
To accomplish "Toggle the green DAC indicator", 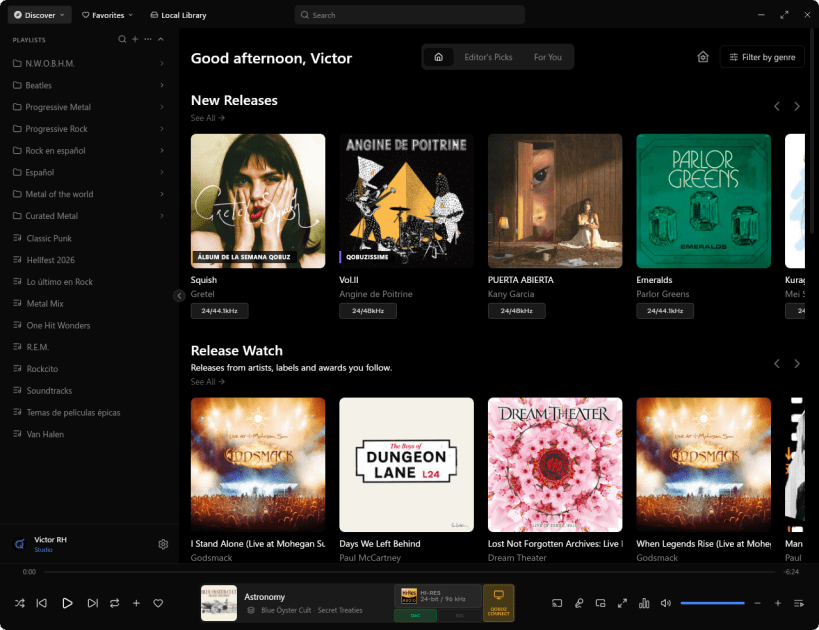I will 415,615.
